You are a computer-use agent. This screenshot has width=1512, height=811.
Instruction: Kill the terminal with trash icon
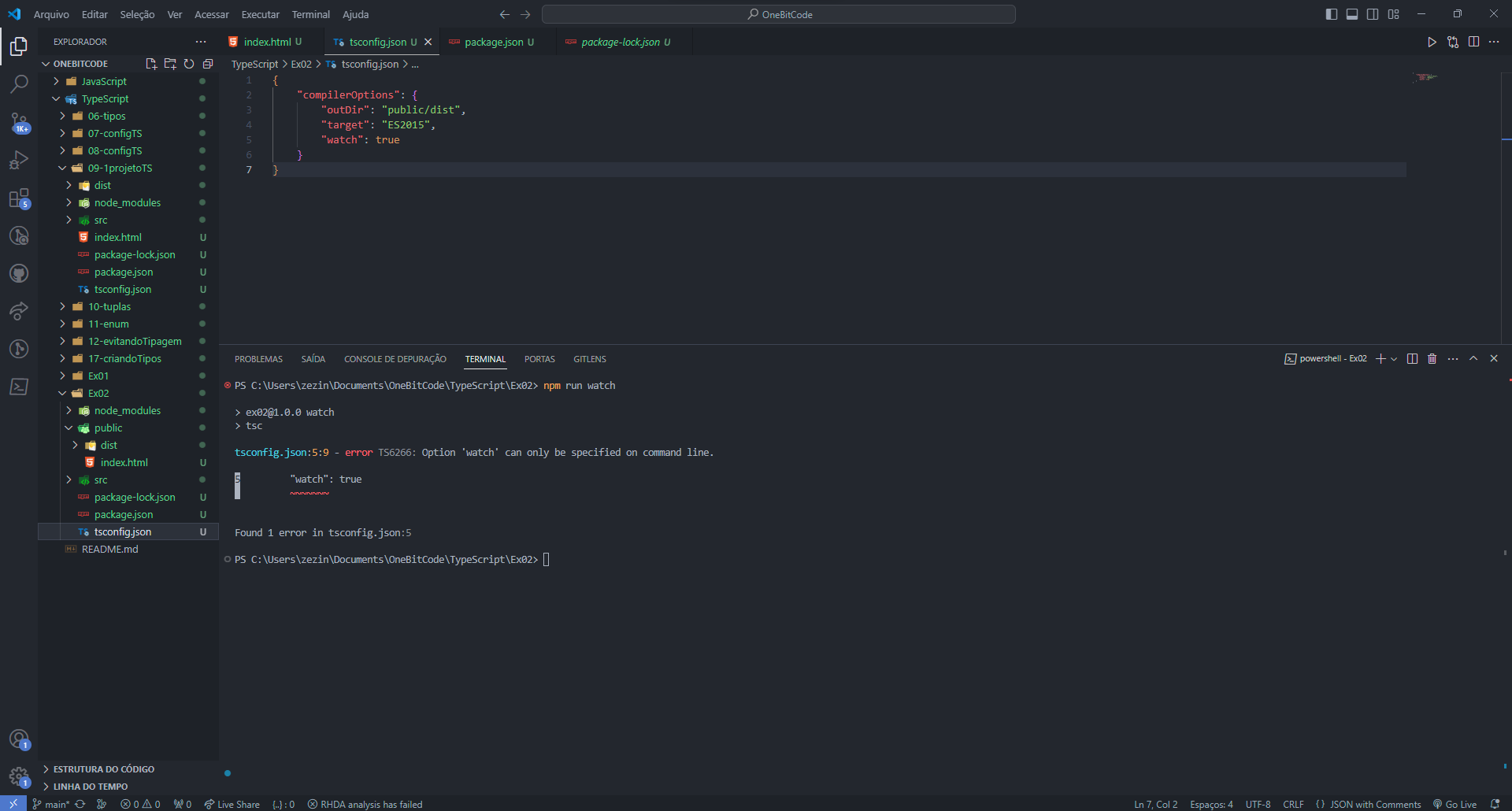[x=1432, y=359]
